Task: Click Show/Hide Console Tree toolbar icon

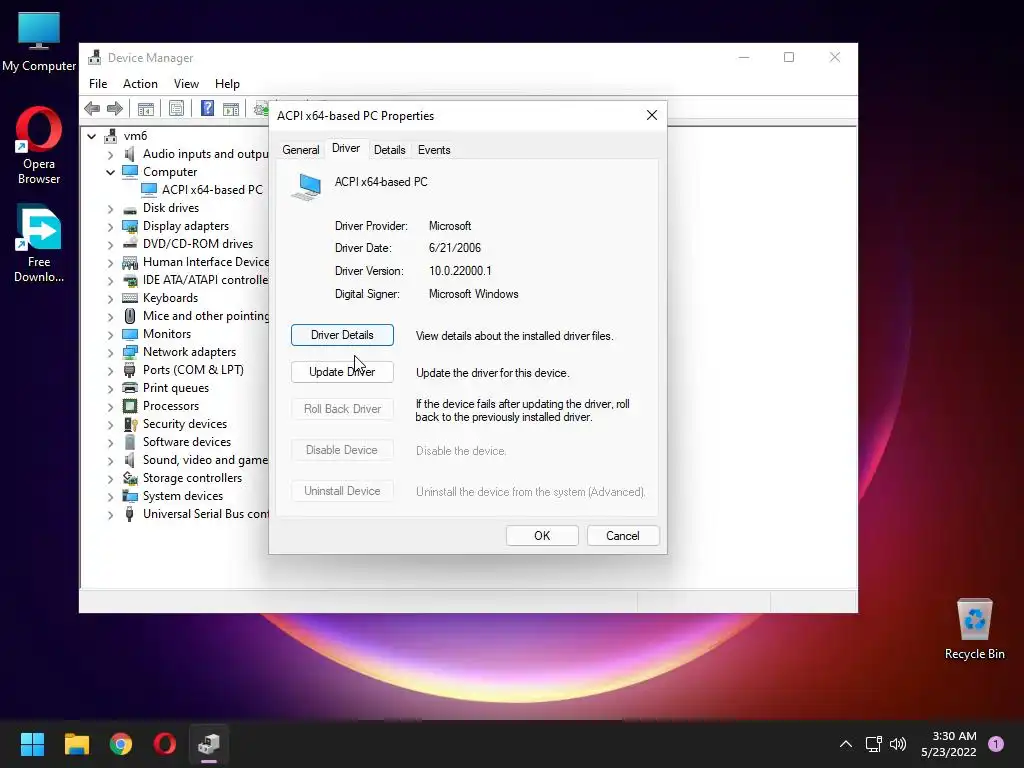Action: pos(146,108)
